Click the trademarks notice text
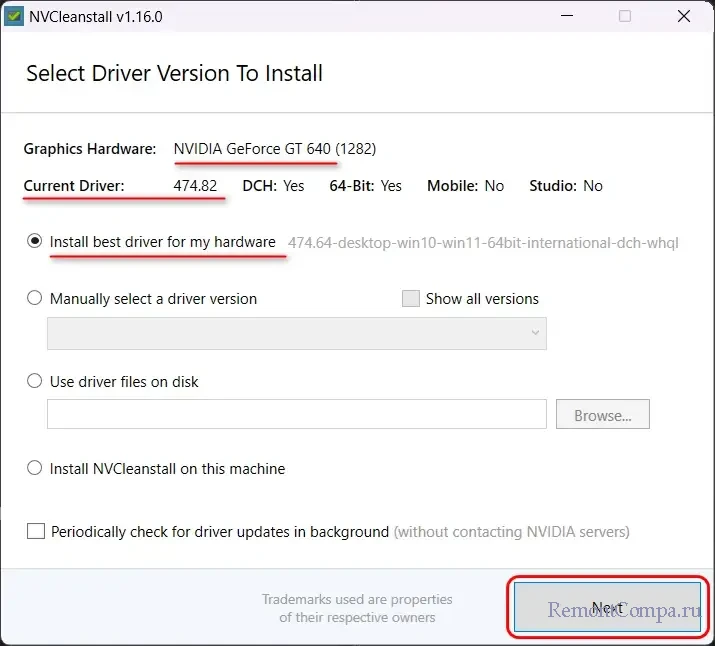715x646 pixels. 357,608
